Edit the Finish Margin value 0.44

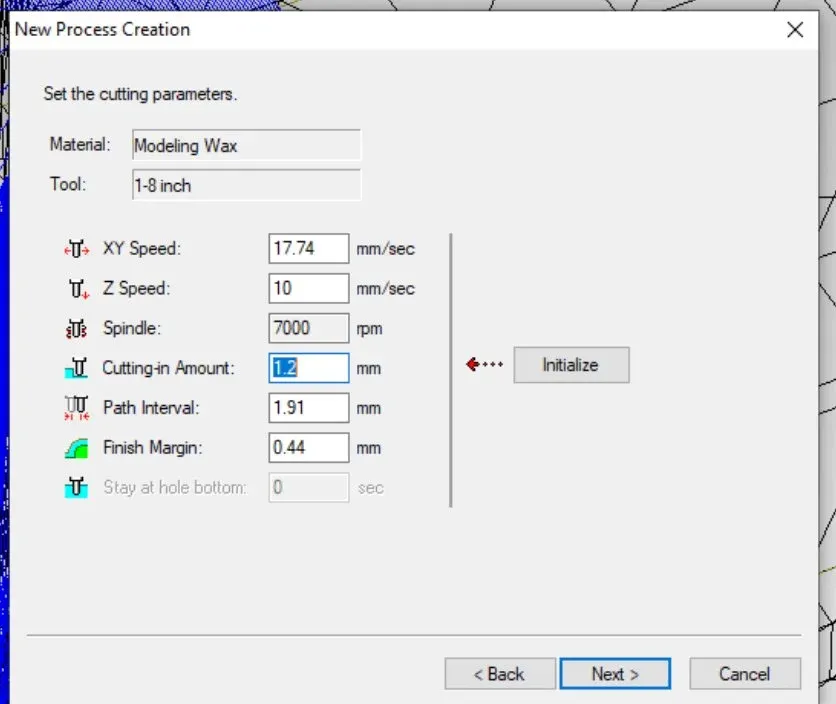309,447
